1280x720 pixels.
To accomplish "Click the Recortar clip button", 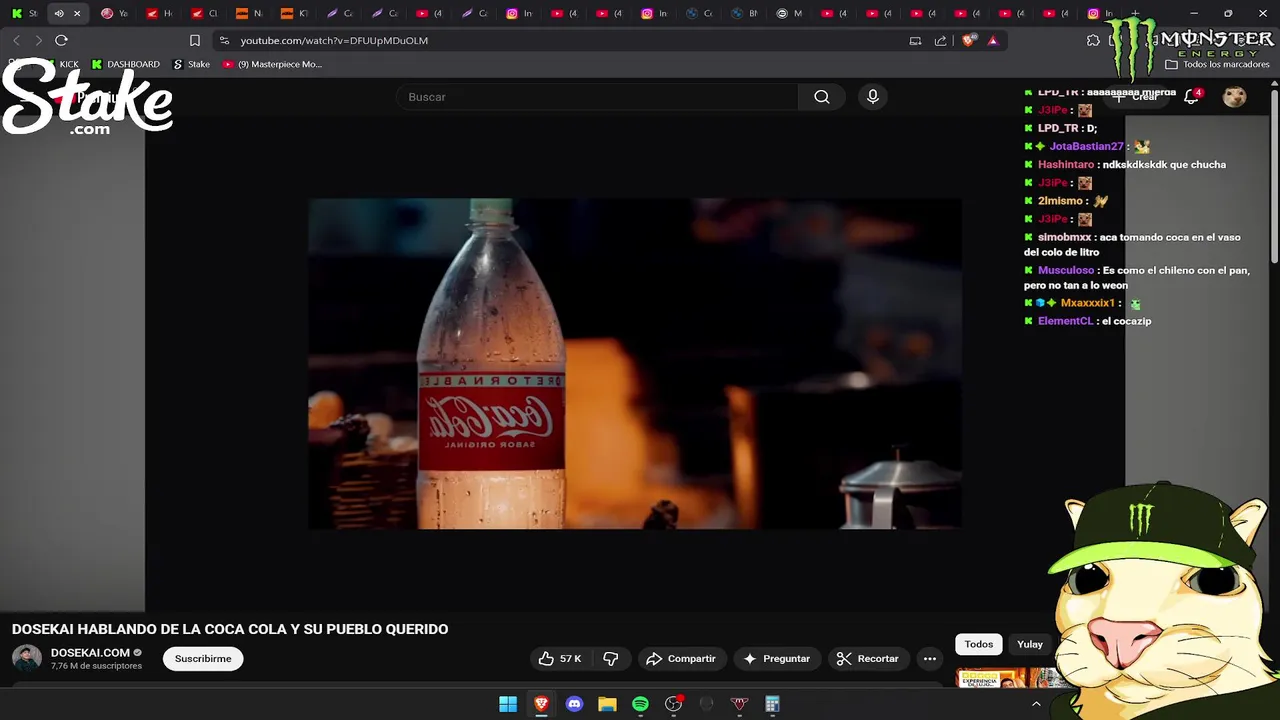I will [x=868, y=658].
